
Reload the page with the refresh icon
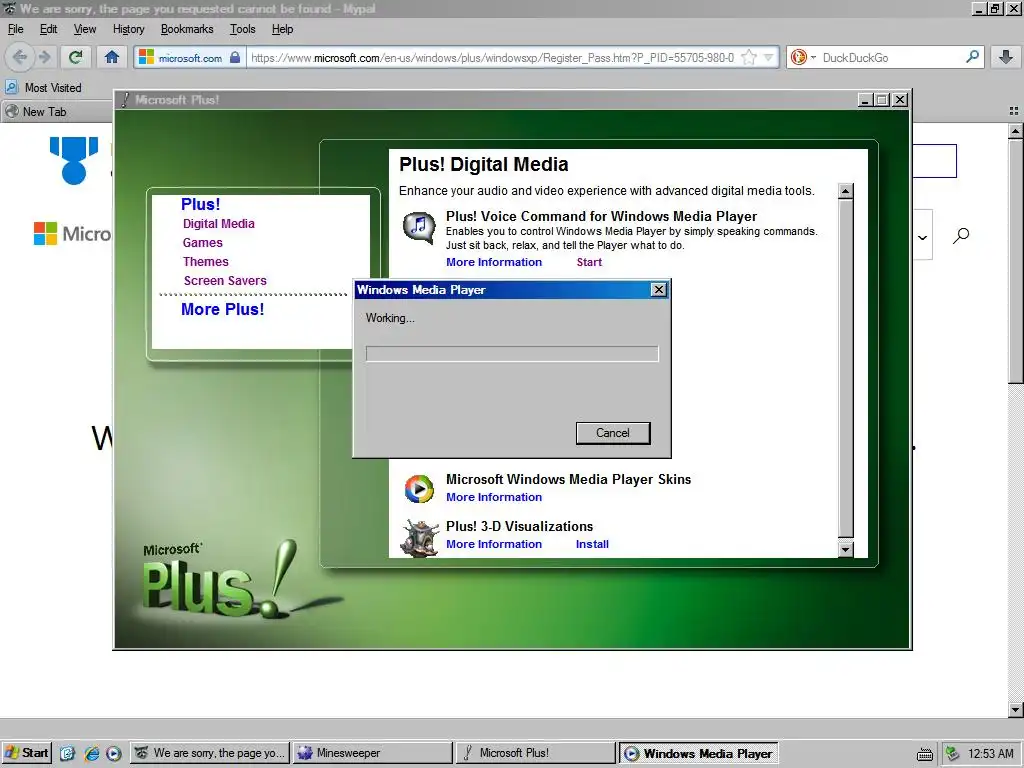76,57
